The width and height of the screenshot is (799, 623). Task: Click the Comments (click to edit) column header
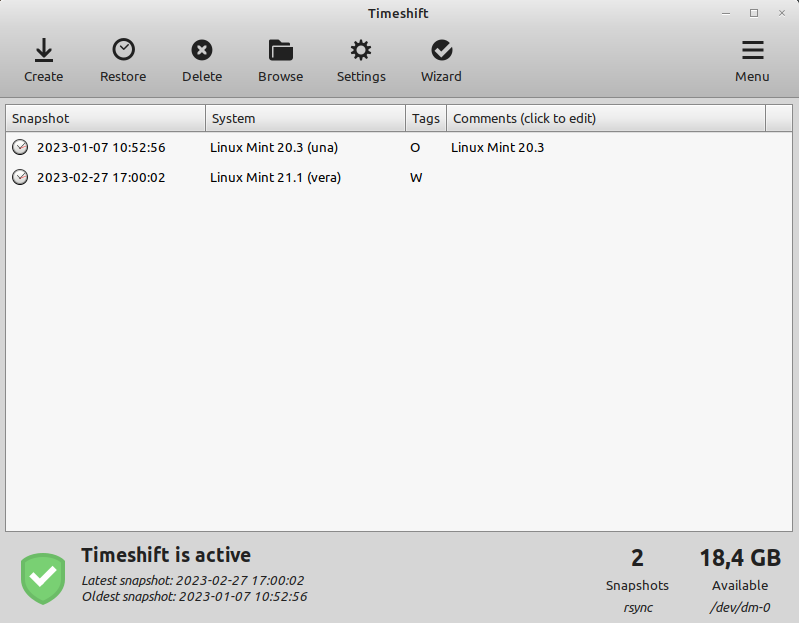click(x=606, y=118)
